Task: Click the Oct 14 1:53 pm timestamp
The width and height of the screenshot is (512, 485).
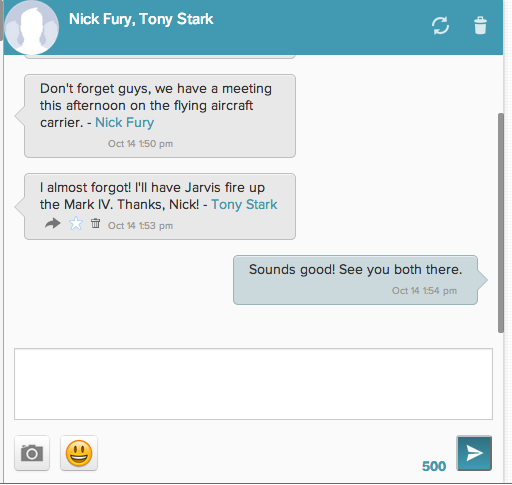Action: [140, 226]
